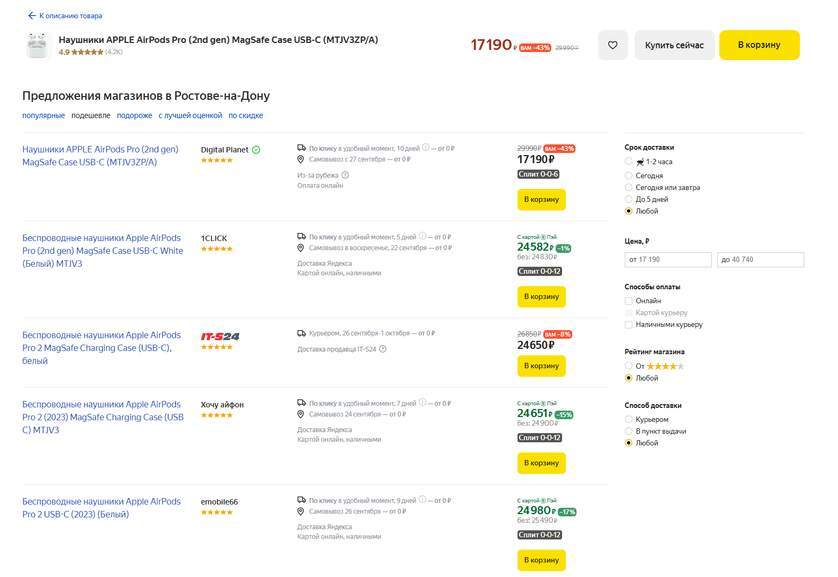Click info icon after 1CLICK '5 дней'
Screen dimensions: 838x577
click(x=424, y=237)
